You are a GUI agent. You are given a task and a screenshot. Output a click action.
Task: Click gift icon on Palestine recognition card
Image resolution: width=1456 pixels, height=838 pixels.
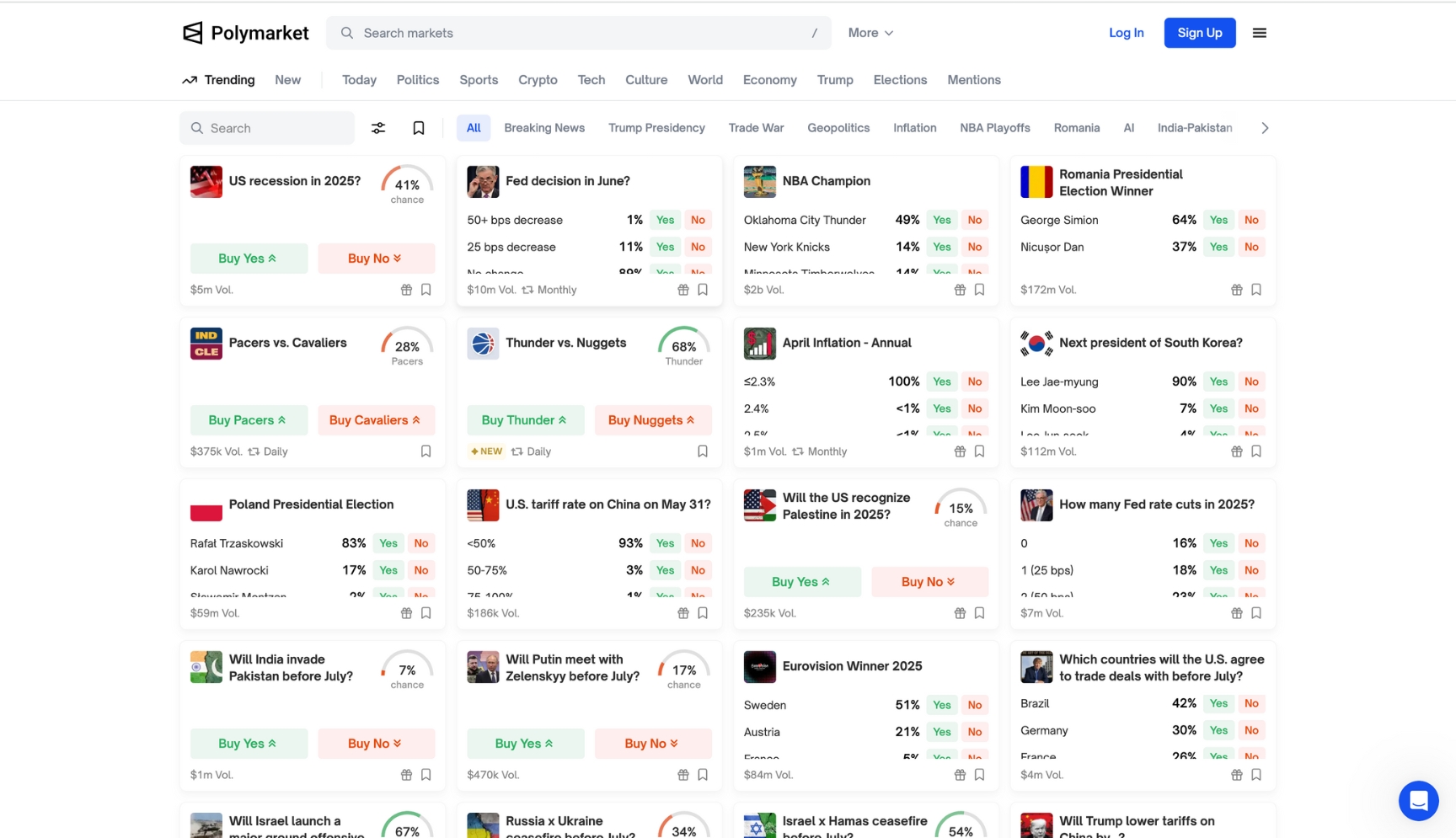(960, 613)
